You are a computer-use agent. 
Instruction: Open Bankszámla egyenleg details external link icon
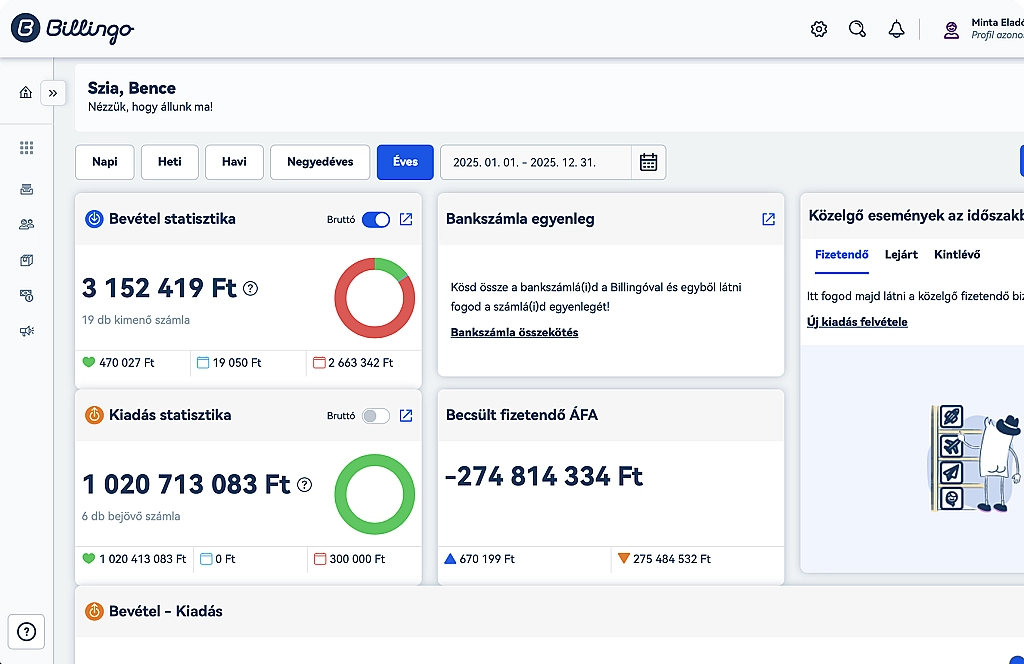pyautogui.click(x=768, y=219)
